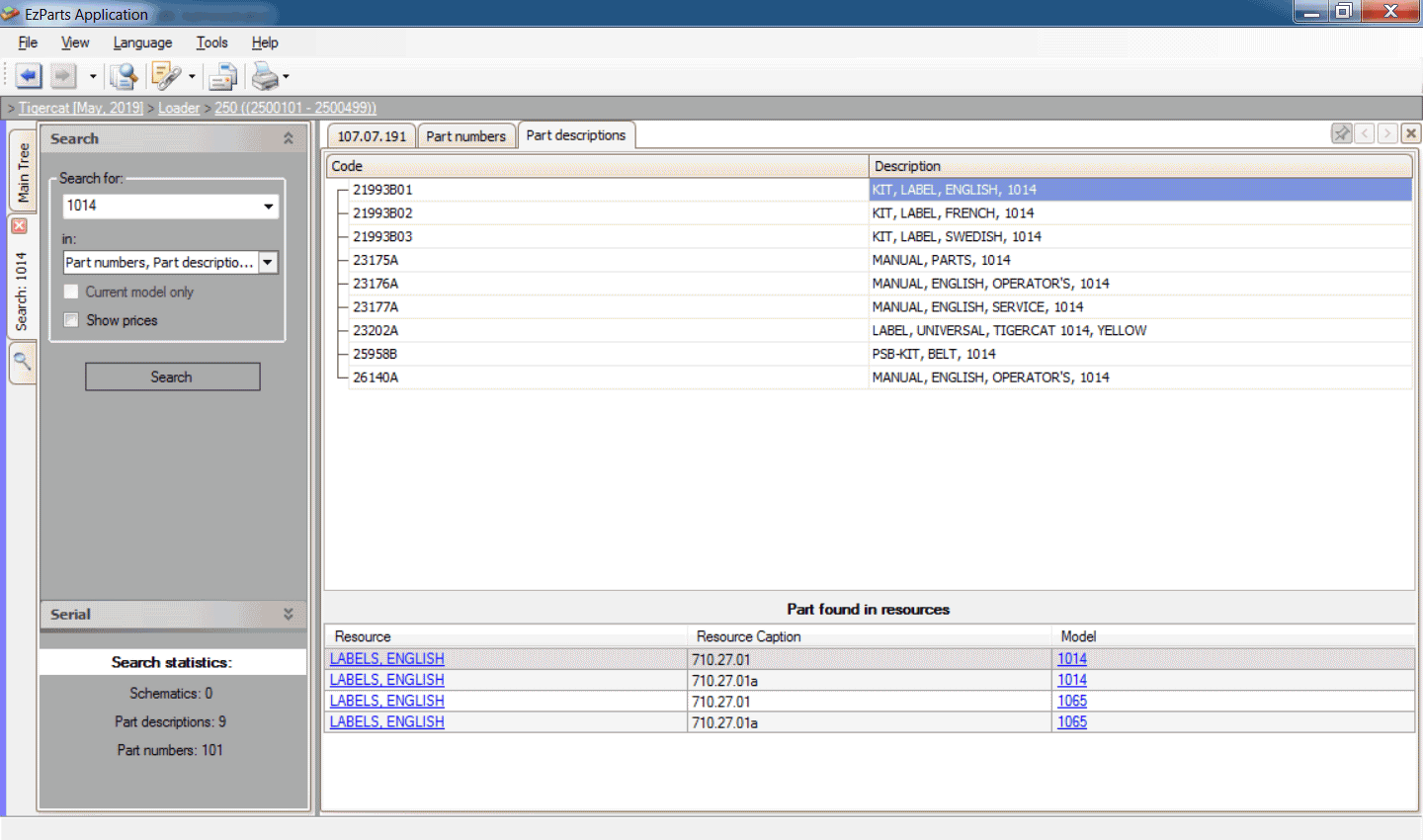Click description PSB-KIT, BELT, 1014

point(934,354)
